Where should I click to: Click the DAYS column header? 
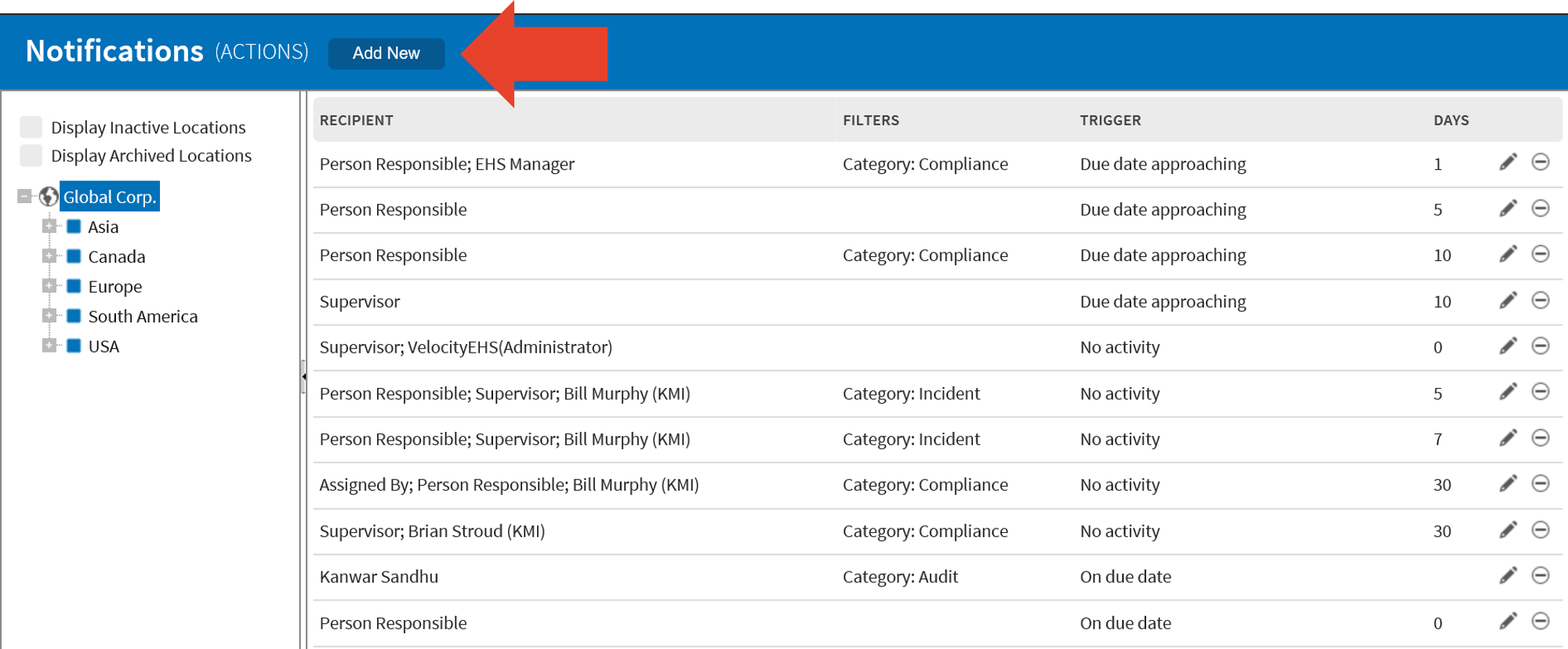1451,121
